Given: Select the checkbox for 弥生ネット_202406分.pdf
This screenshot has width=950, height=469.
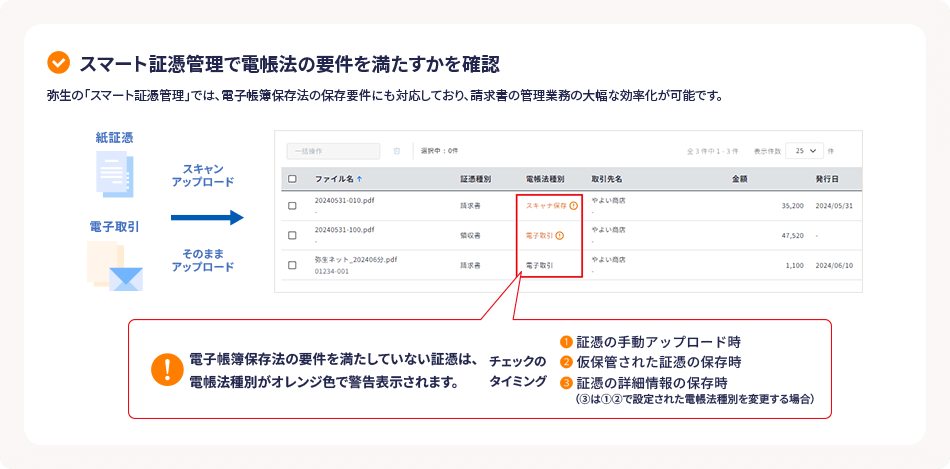Looking at the screenshot, I should click(292, 265).
